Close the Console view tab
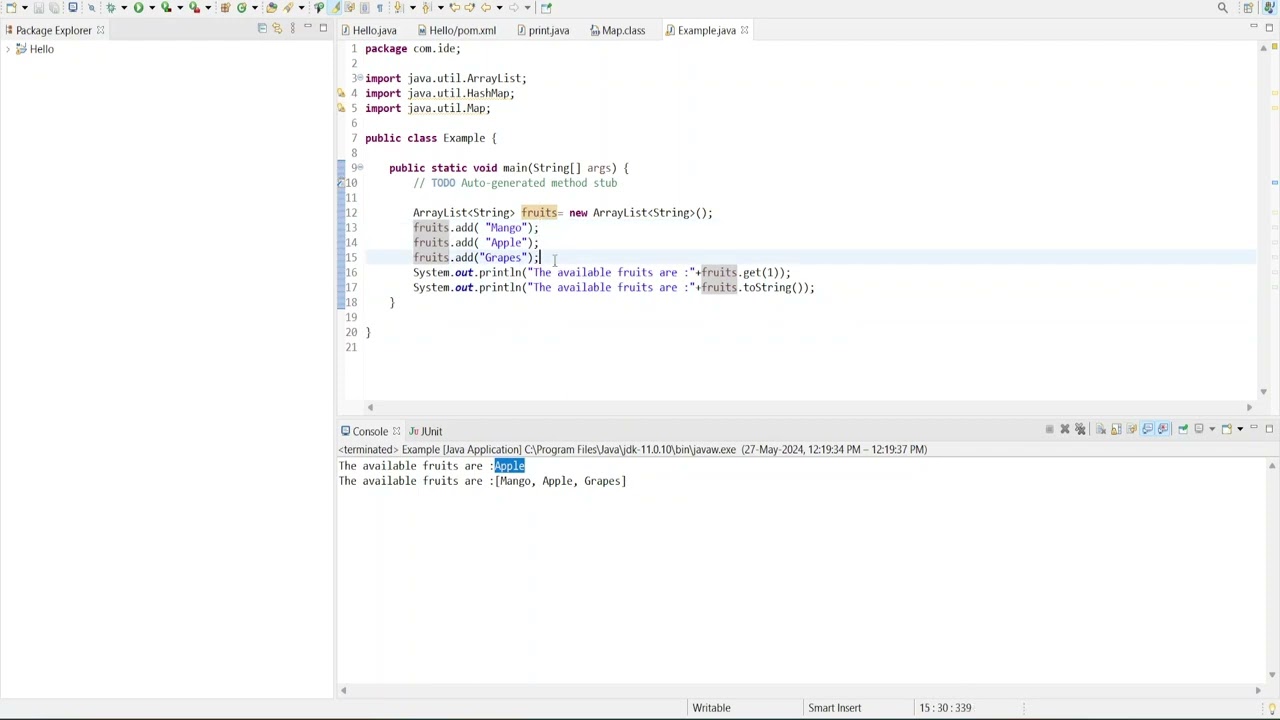1280x720 pixels. [396, 431]
